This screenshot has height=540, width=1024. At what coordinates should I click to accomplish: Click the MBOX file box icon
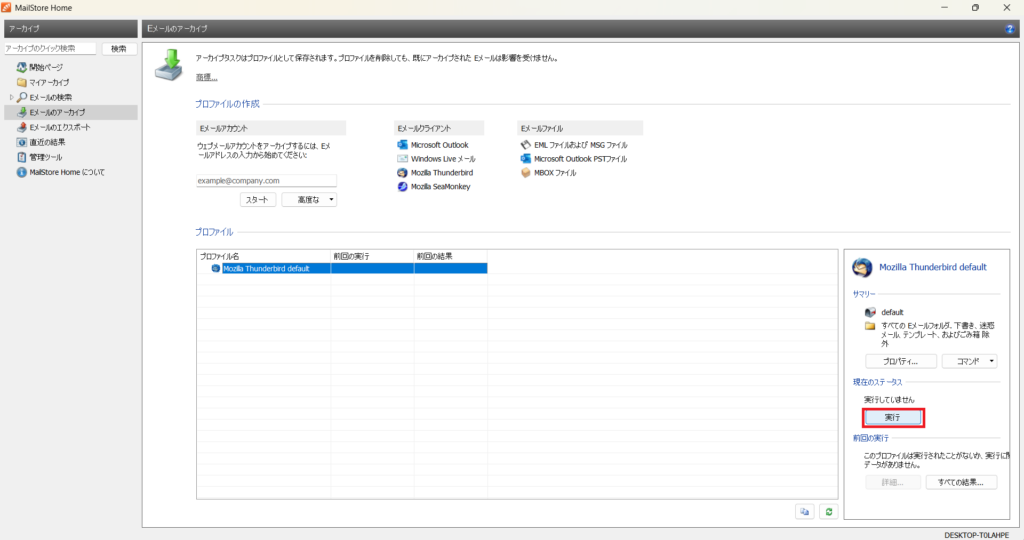526,173
